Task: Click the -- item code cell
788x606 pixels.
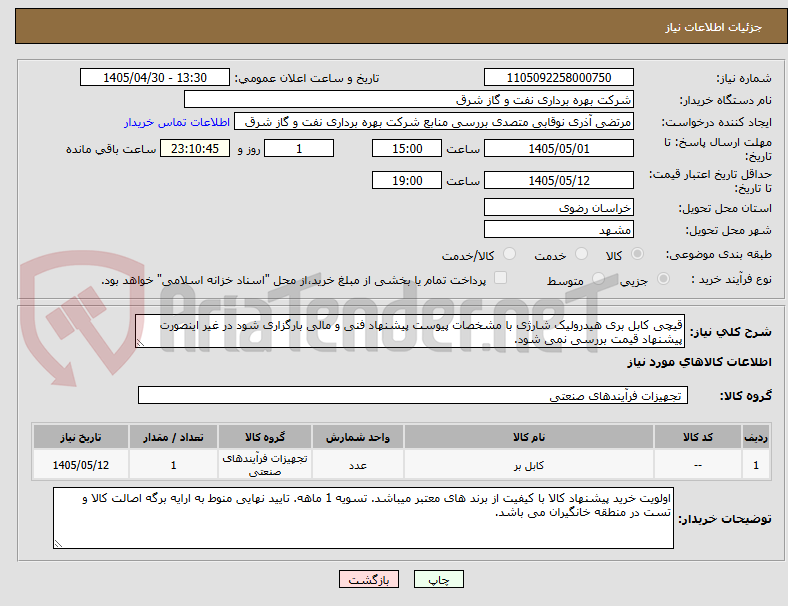Action: [x=698, y=465]
